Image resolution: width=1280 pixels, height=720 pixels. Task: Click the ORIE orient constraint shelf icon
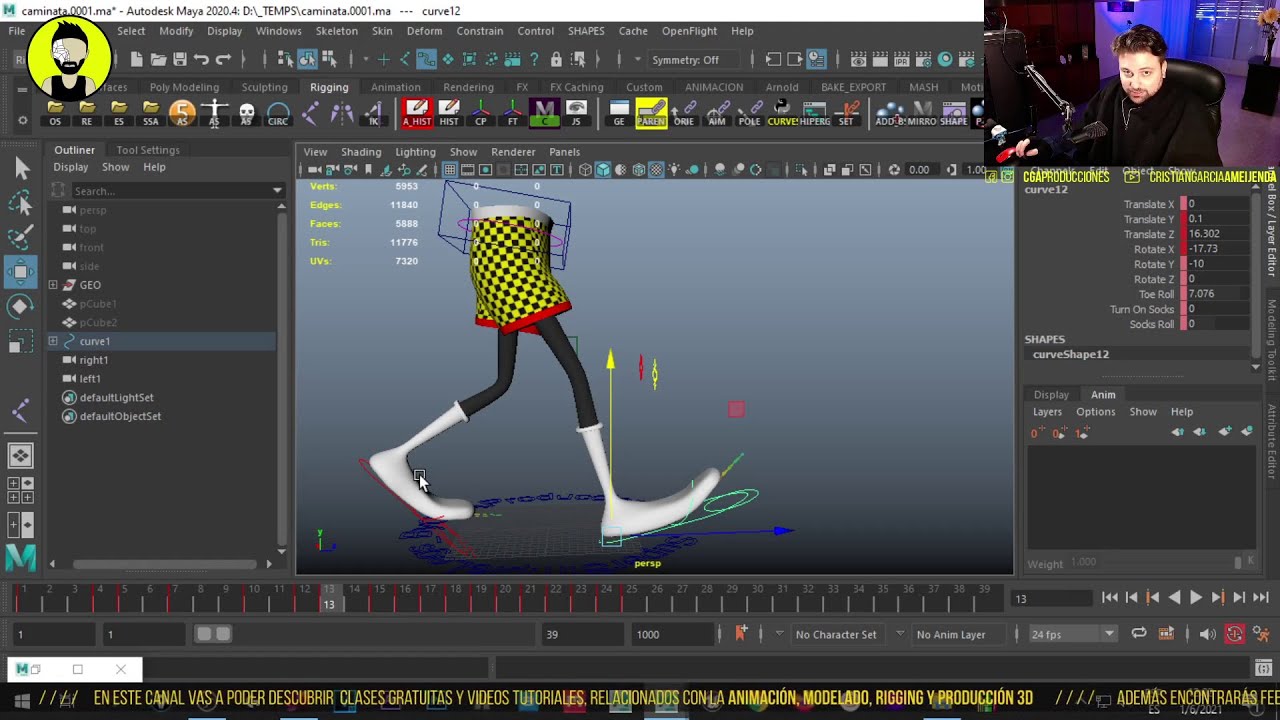coord(684,113)
